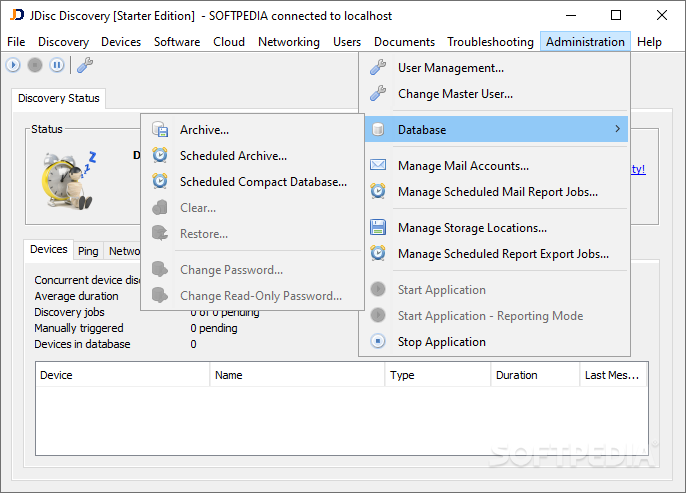
Task: Click the wrench icon beside User Management
Action: pos(378,68)
